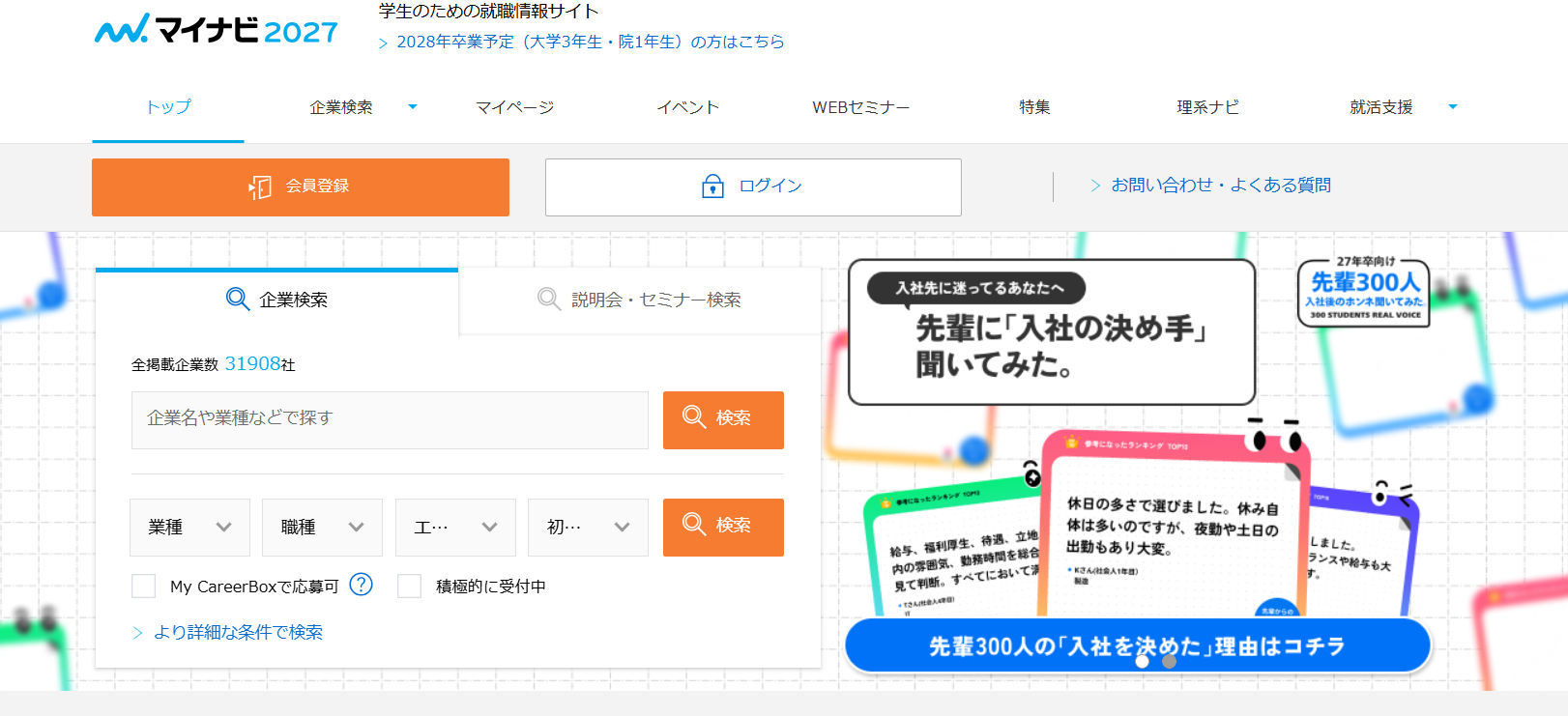Viewport: 1568px width, 716px height.
Task: Open the イベント navigation item
Action: click(687, 107)
